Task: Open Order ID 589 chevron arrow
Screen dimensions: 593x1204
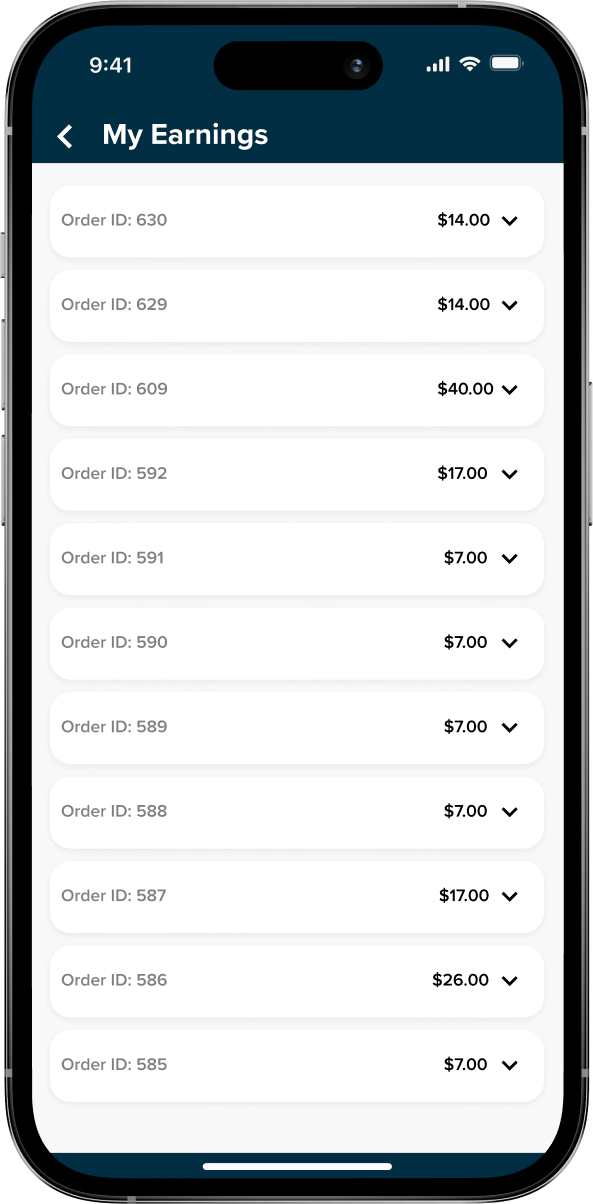Action: click(509, 727)
